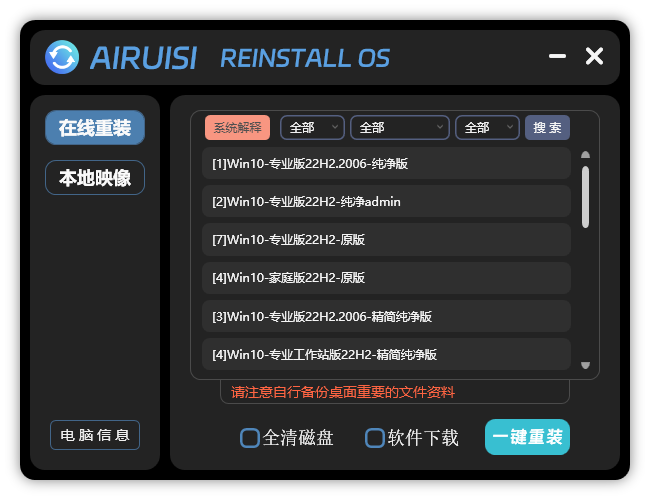The image size is (650, 500).
Task: Open the wide middle 全部 filter dropdown
Action: click(400, 127)
